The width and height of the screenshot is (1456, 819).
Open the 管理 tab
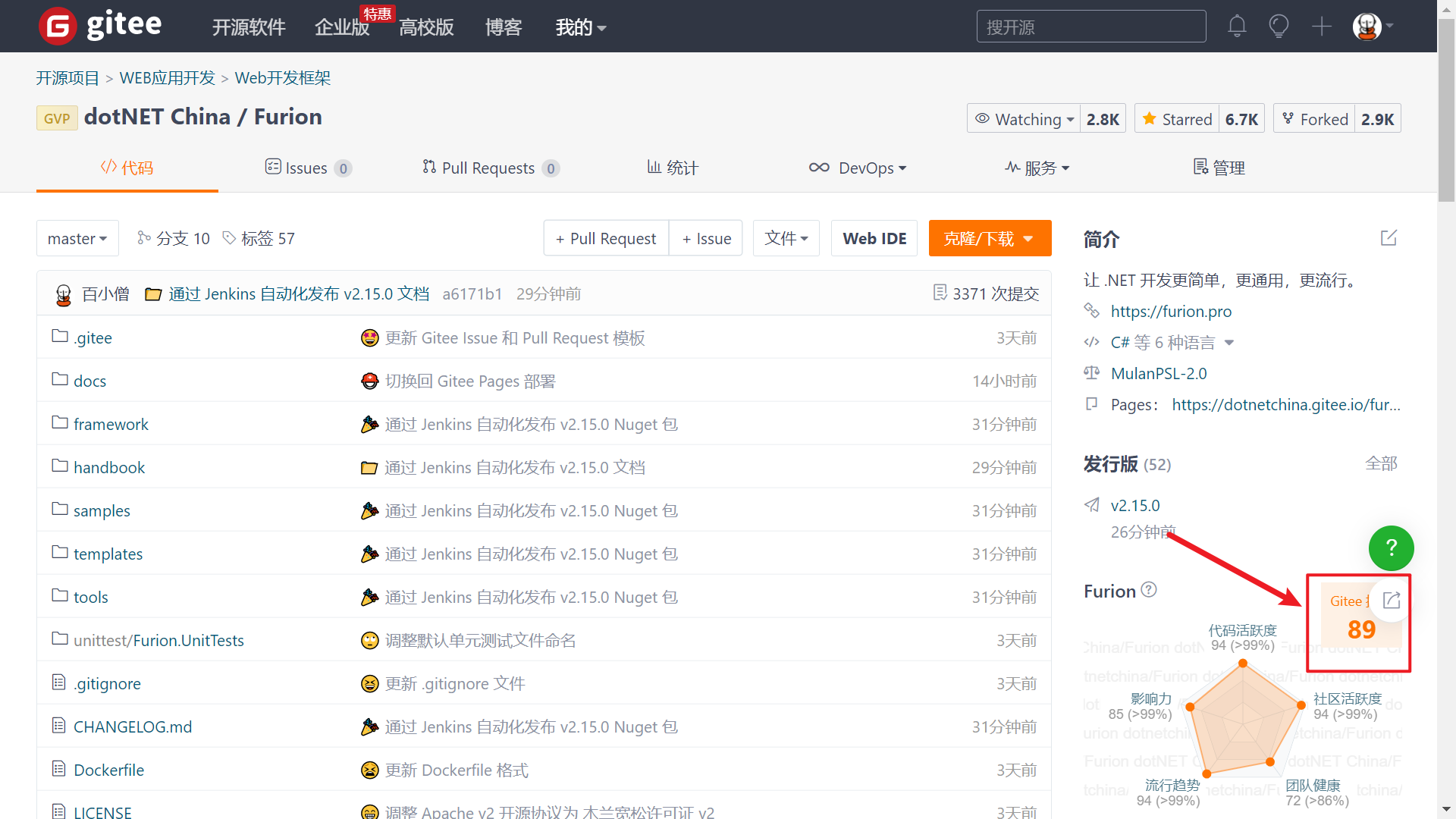pos(1219,168)
